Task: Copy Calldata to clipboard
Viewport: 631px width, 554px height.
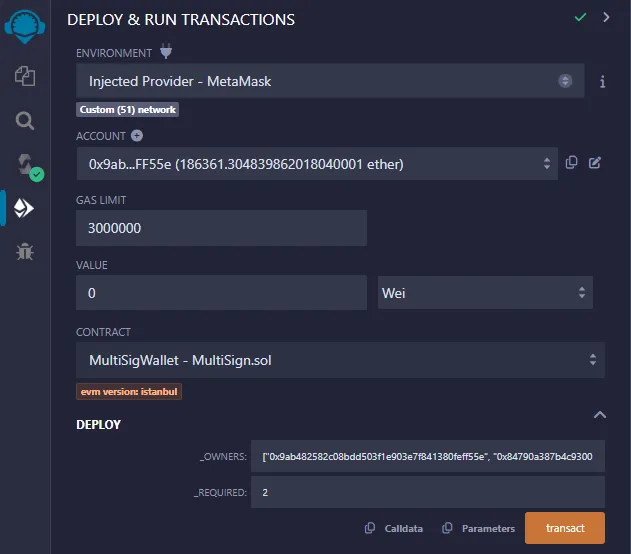Action: 398,529
